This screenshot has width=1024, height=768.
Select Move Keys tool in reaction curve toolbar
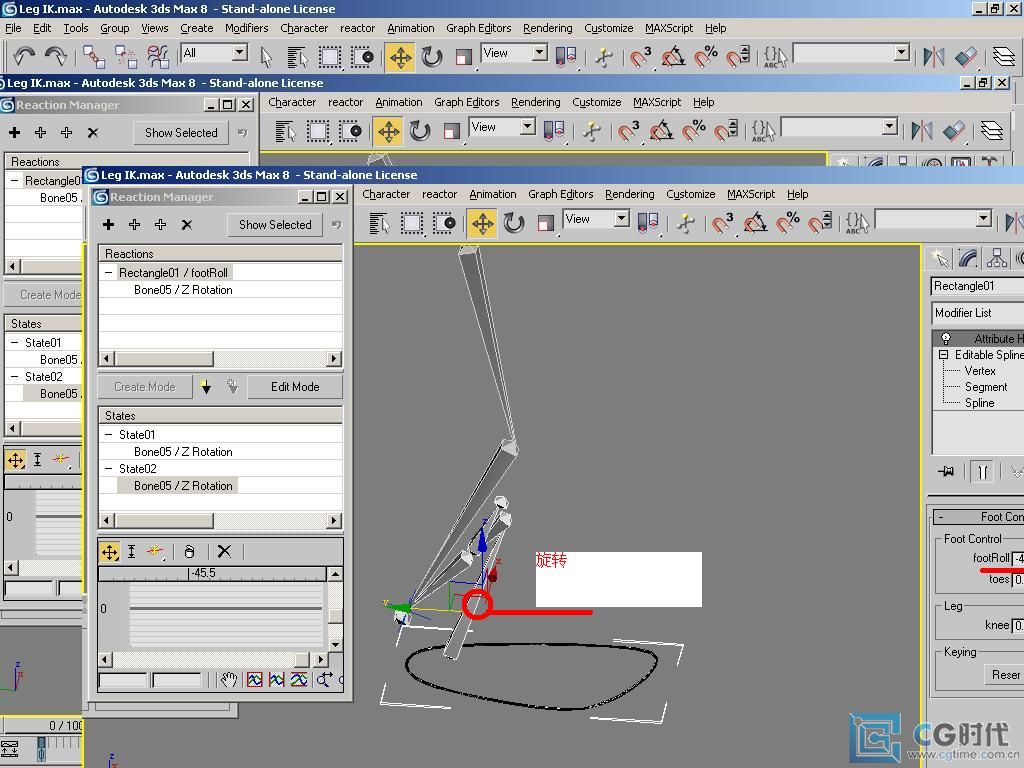pos(110,552)
